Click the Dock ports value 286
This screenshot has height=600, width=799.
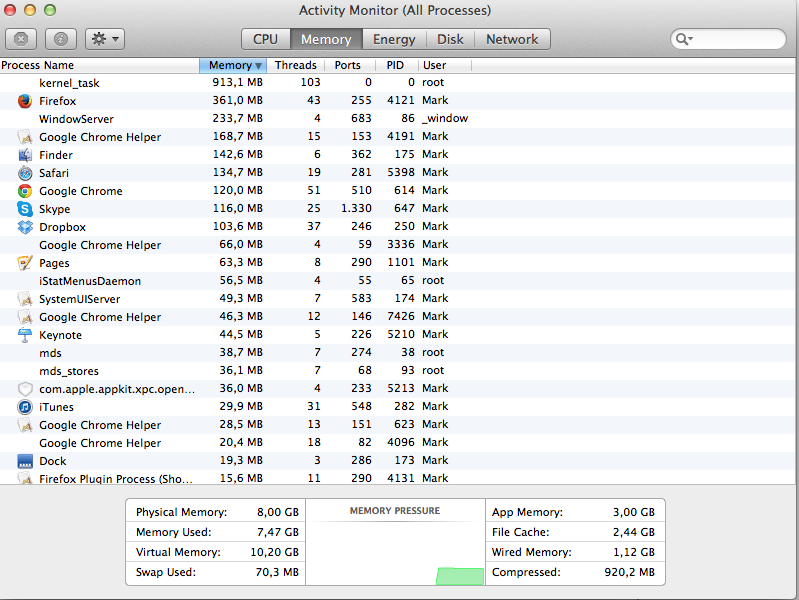click(x=361, y=460)
